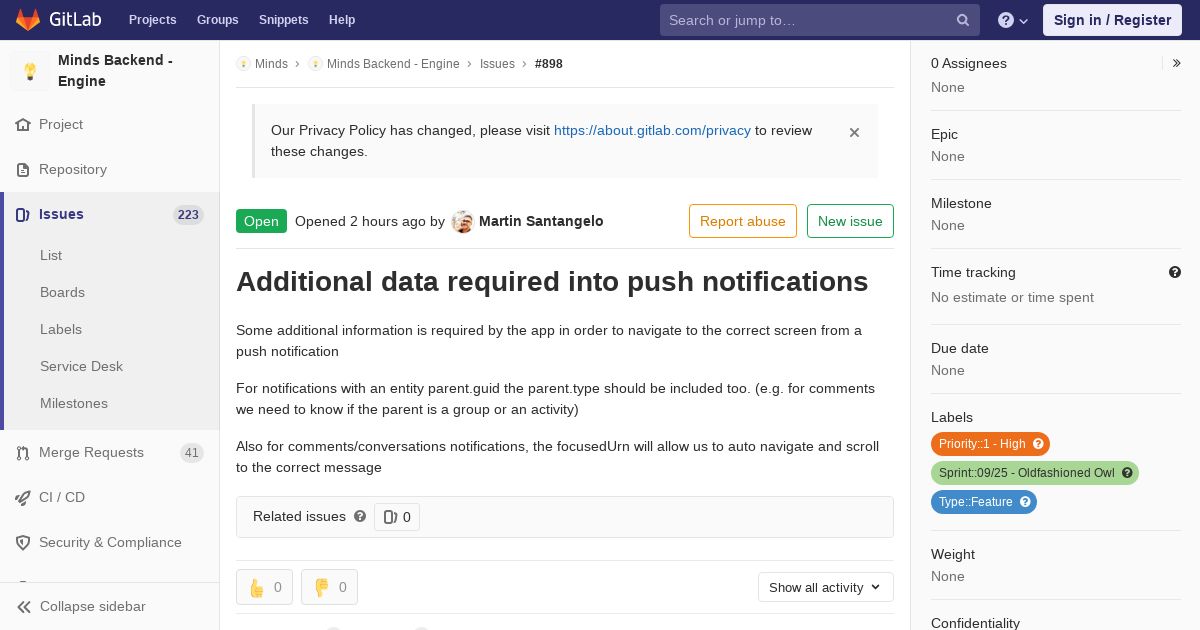Click the search magnifier icon
The width and height of the screenshot is (1200, 630).
tap(963, 20)
